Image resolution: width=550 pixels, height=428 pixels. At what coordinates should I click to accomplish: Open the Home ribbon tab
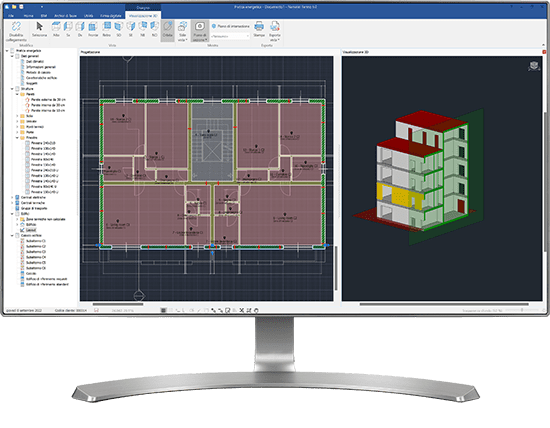tap(28, 16)
